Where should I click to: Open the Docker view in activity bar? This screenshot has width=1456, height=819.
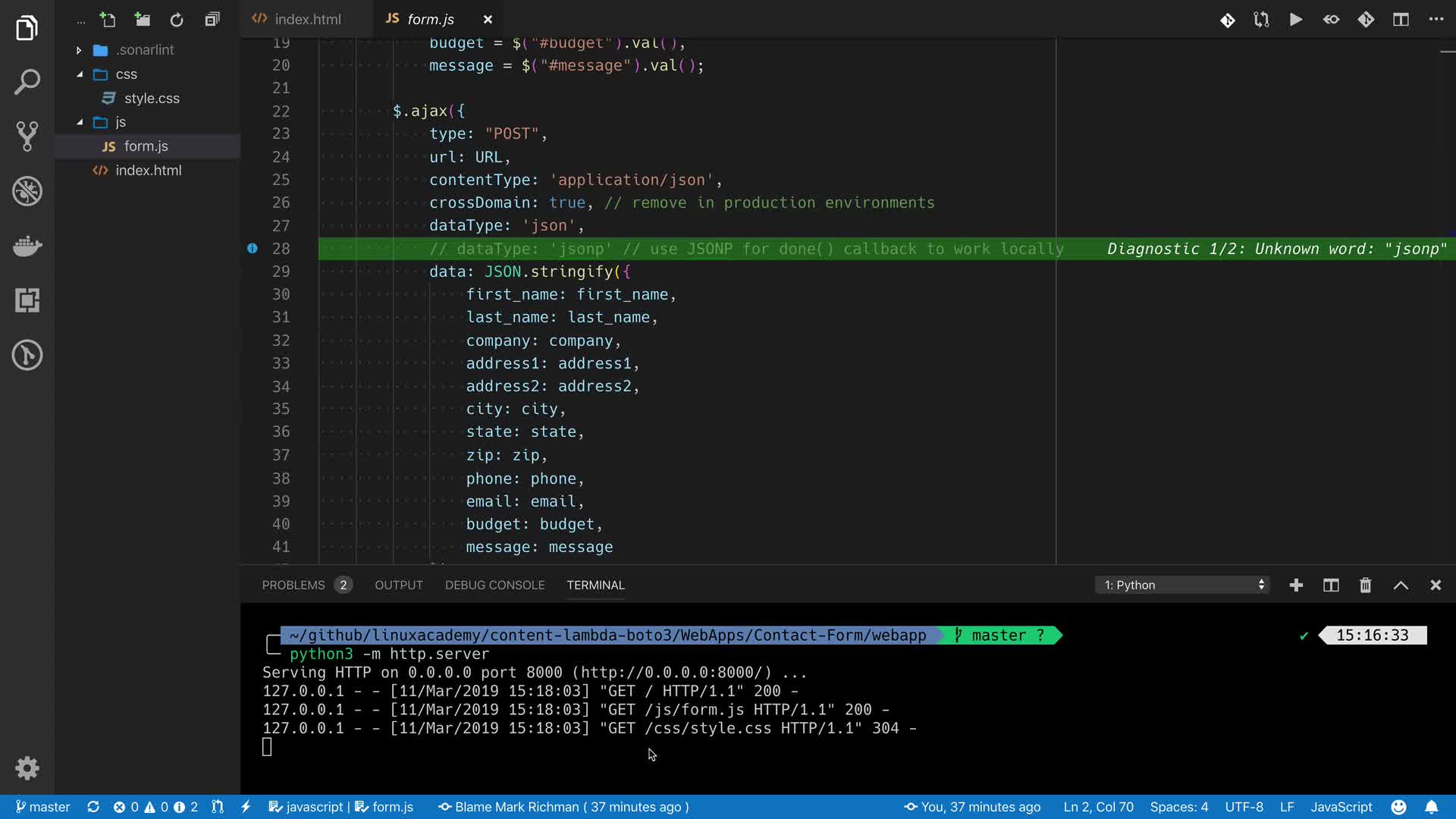(27, 246)
